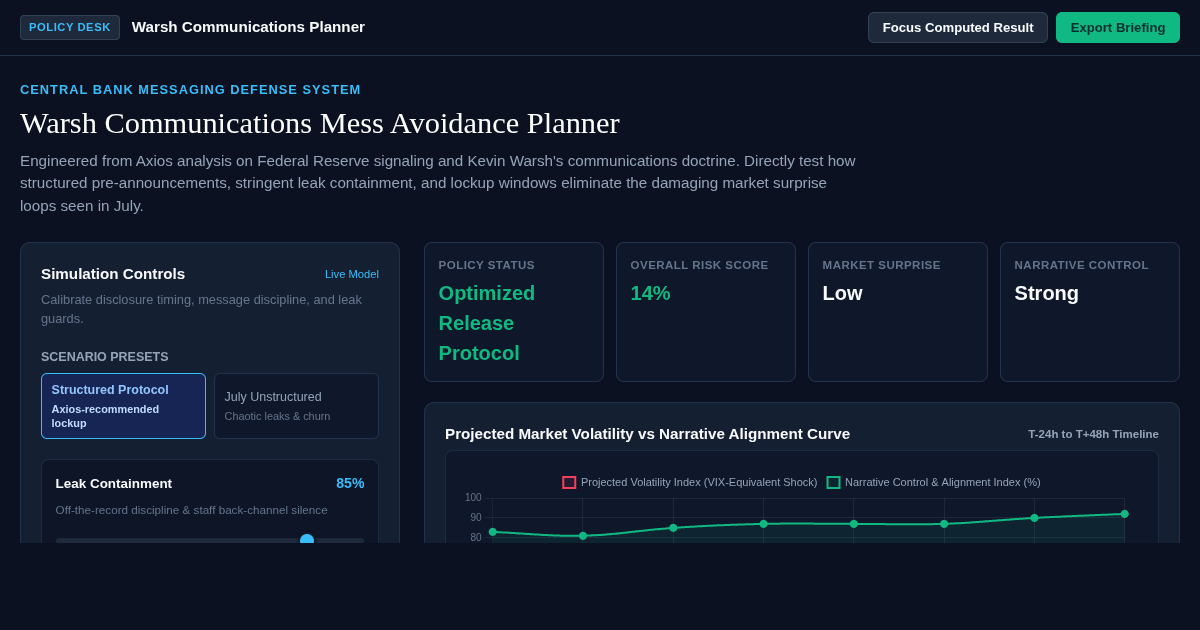Image resolution: width=1200 pixels, height=630 pixels.
Task: Adjust the Leak Containment slider handle
Action: click(307, 540)
